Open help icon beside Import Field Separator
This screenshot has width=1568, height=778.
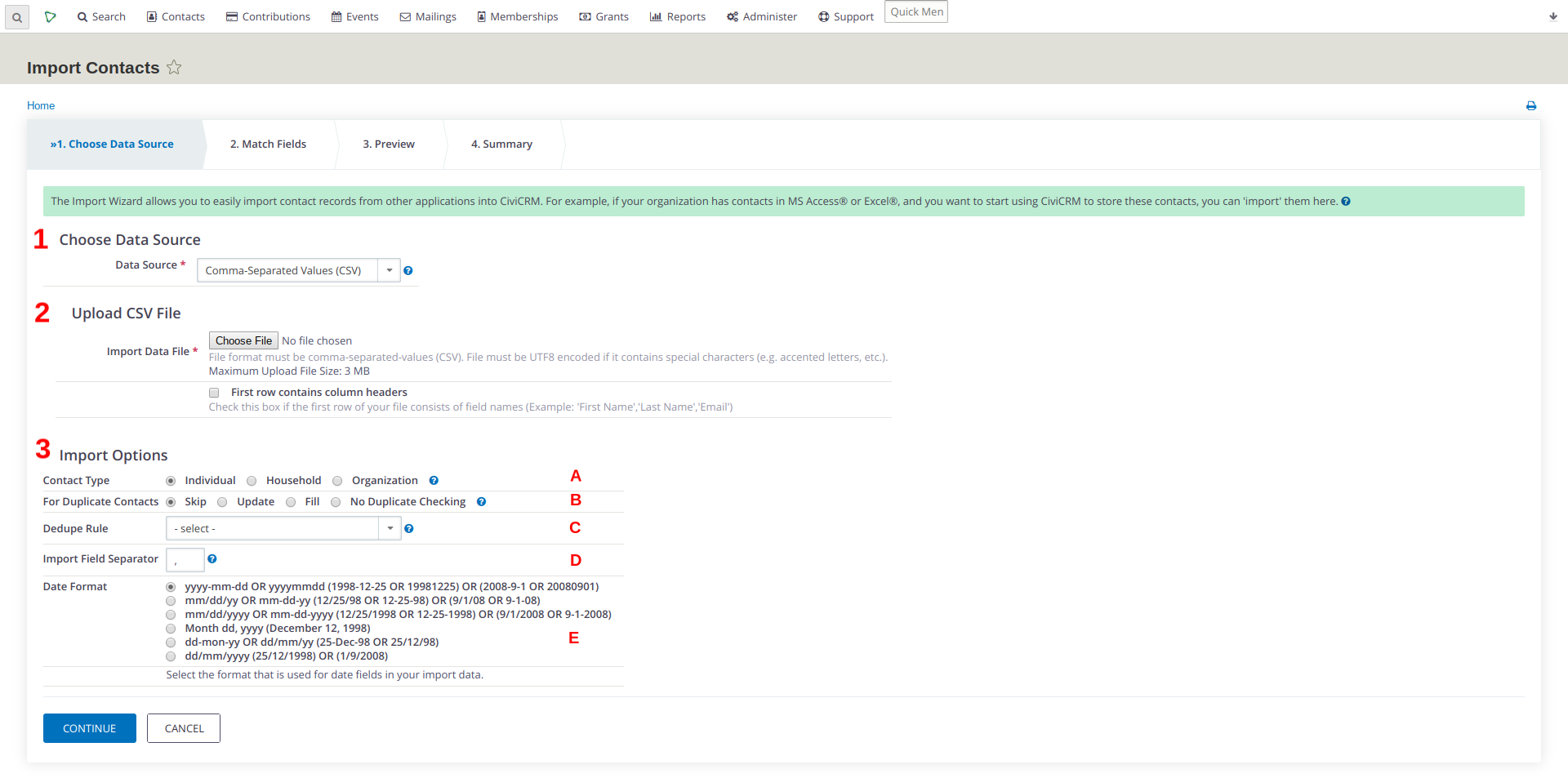pyautogui.click(x=212, y=559)
